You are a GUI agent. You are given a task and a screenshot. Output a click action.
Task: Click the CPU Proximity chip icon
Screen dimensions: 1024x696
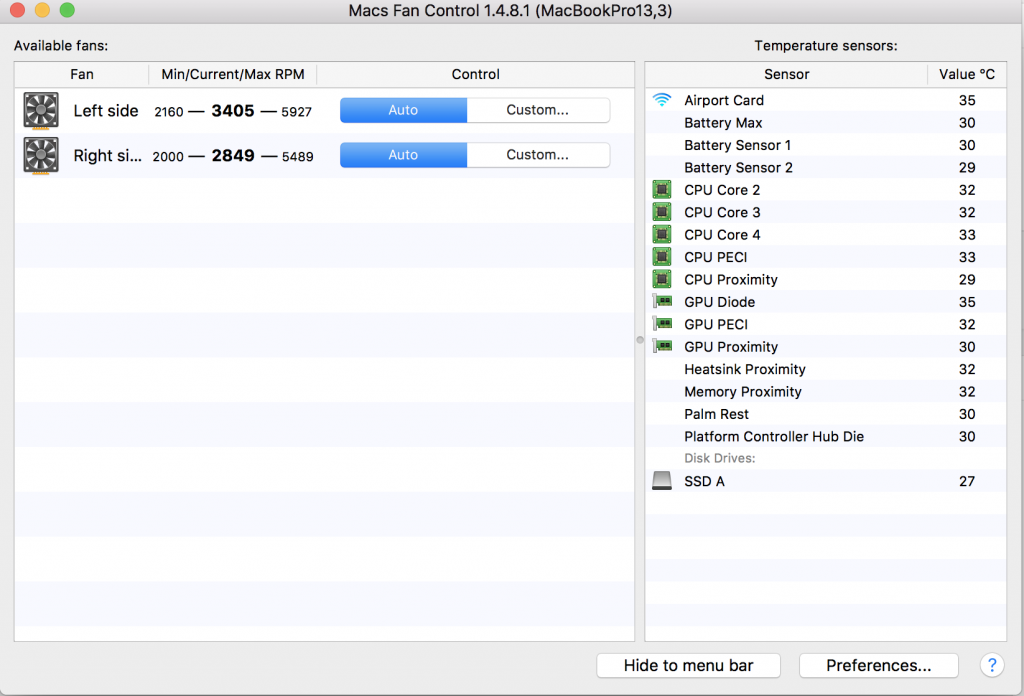(662, 279)
